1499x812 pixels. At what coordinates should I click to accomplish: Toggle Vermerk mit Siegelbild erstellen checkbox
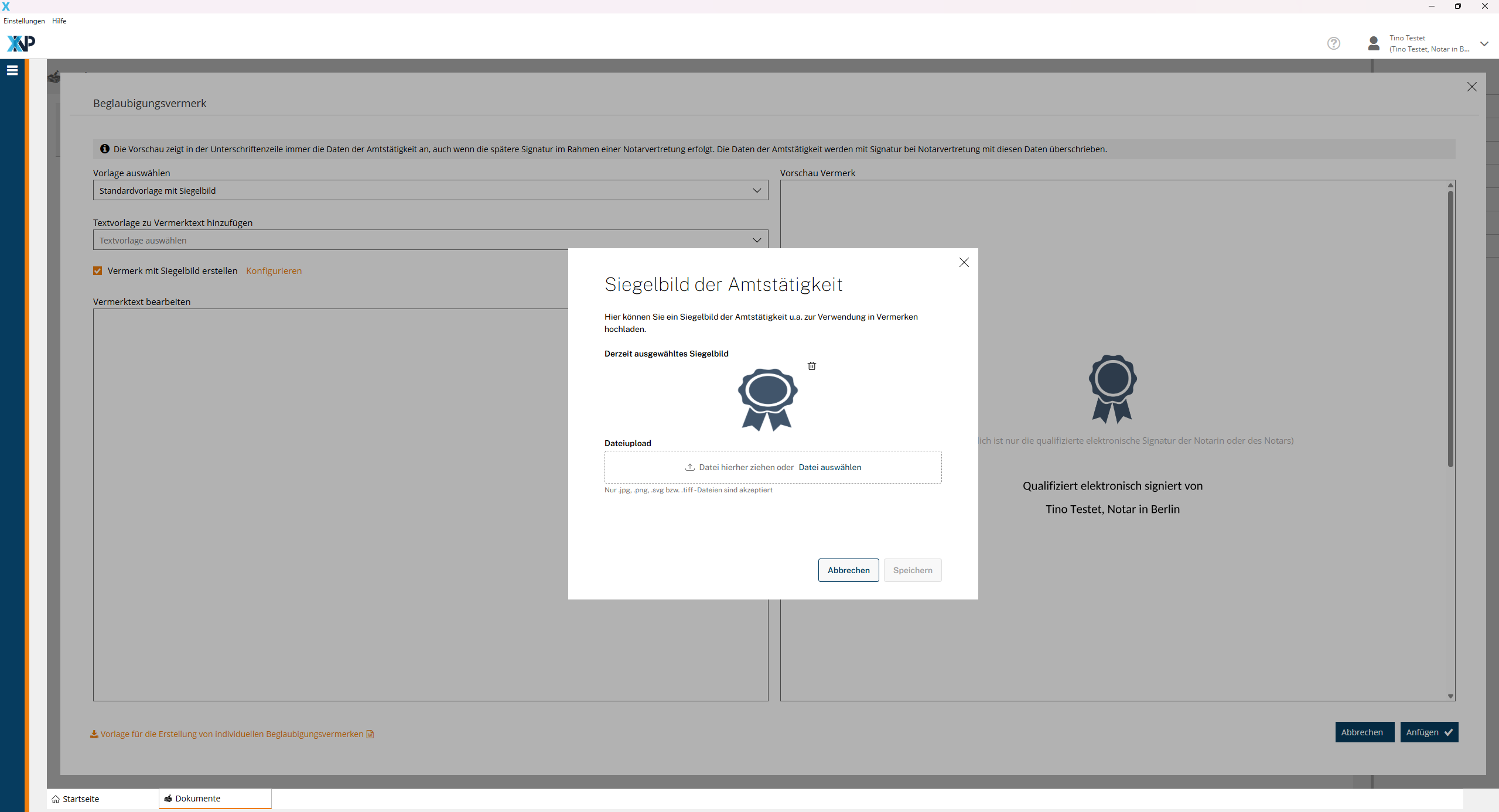98,270
